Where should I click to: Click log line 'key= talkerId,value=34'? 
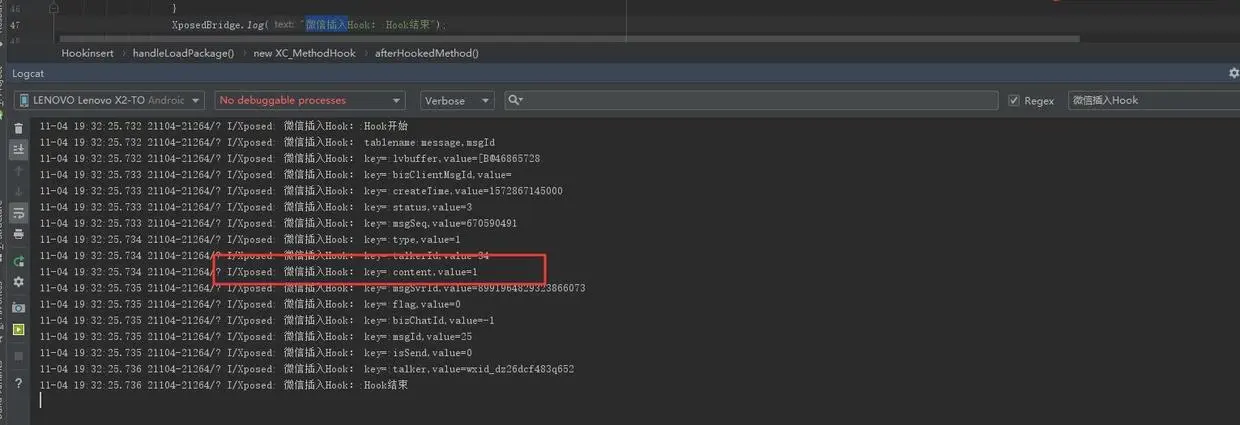click(x=264, y=256)
